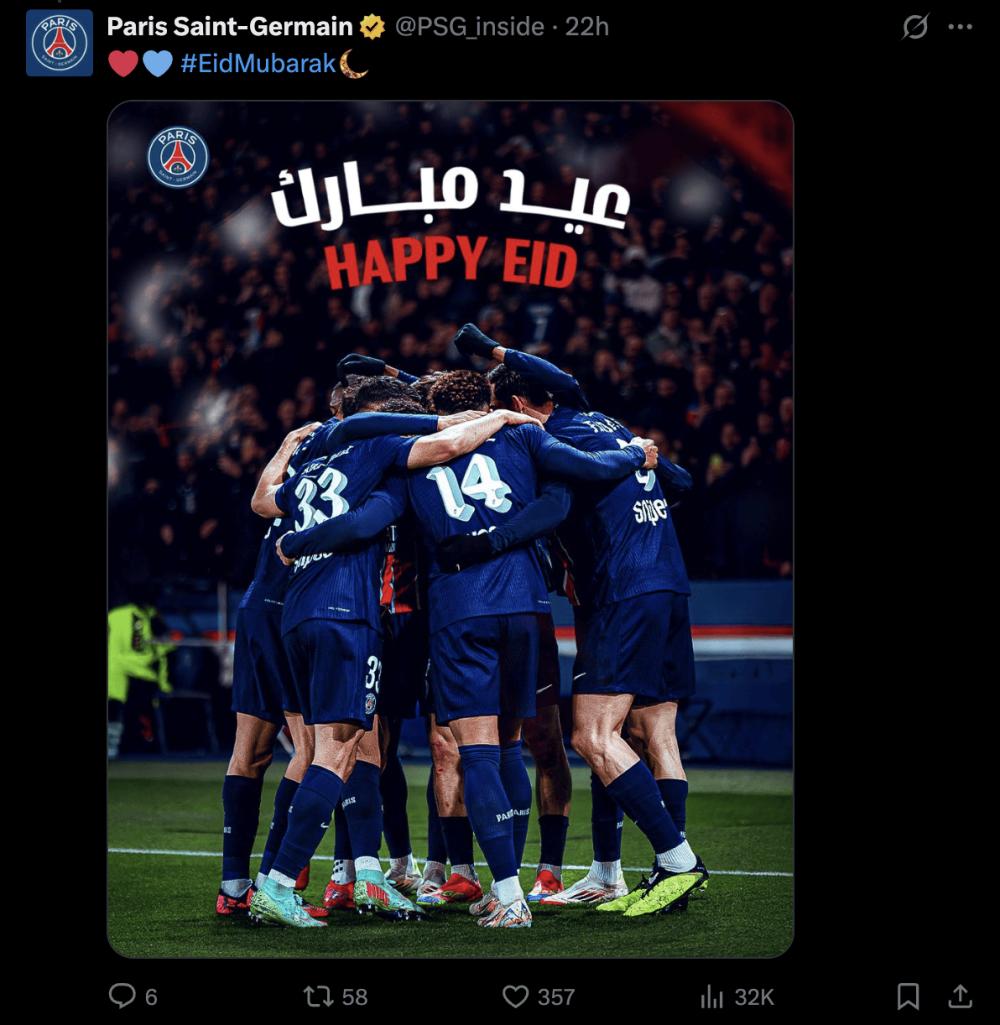
Task: Click the repost count of 58
Action: coord(355,997)
